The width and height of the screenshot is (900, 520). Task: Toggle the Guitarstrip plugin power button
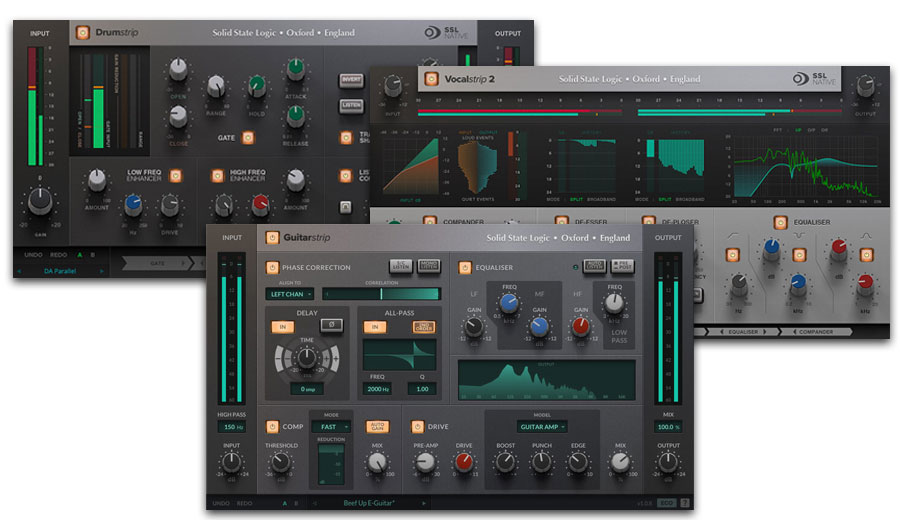point(272,238)
